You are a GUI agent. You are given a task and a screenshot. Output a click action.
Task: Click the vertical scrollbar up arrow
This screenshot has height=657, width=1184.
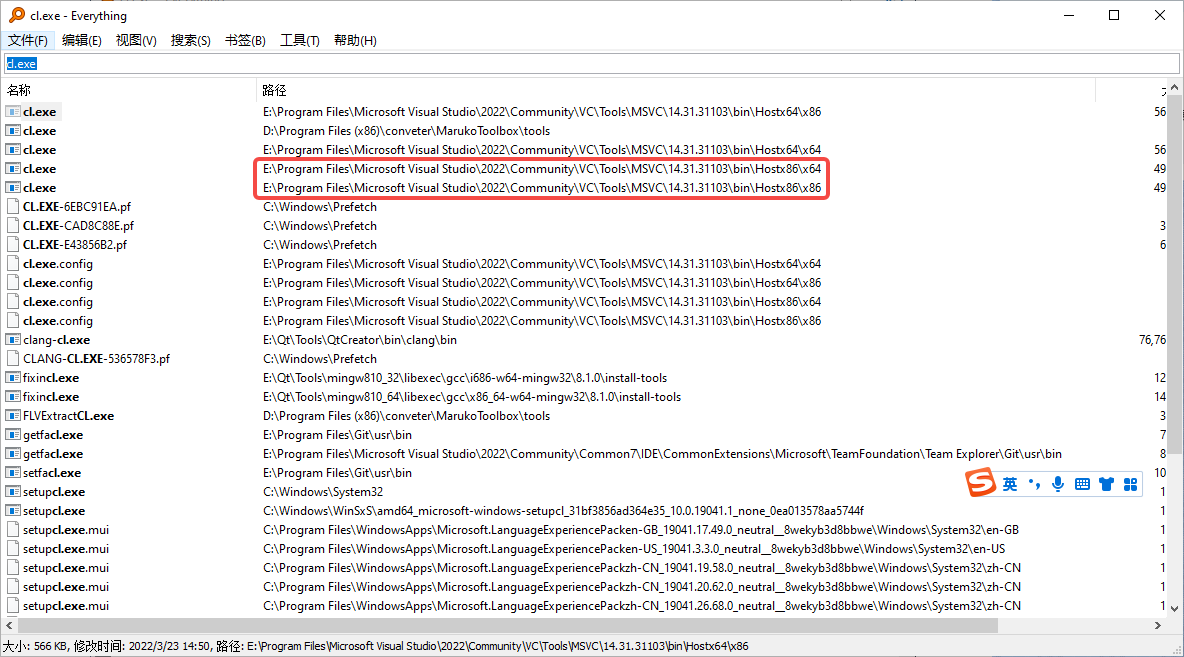1174,88
